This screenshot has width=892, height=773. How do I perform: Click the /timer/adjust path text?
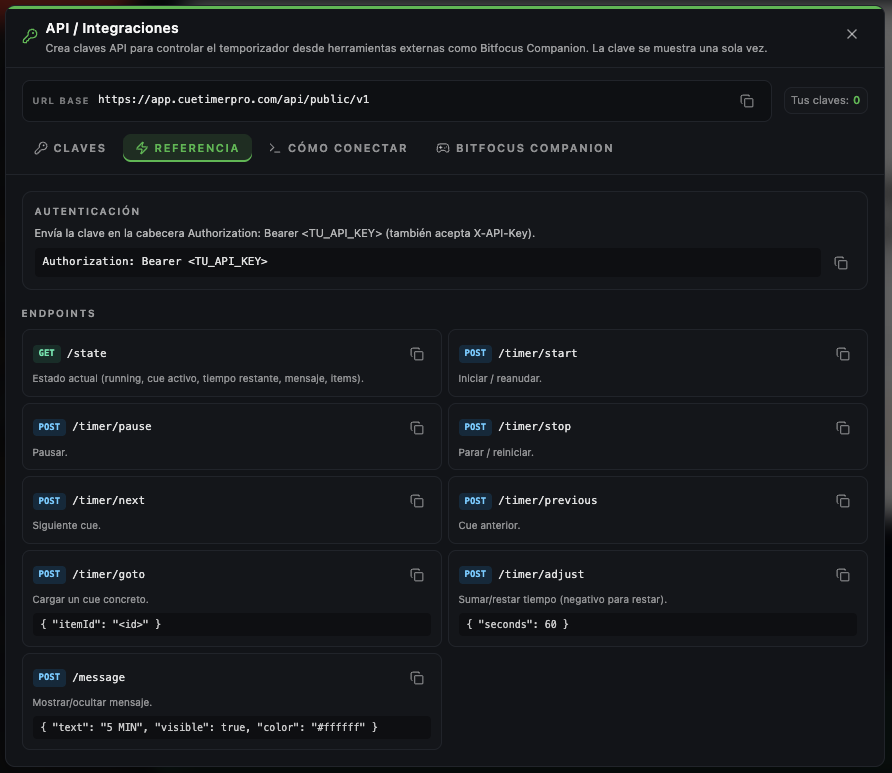541,574
